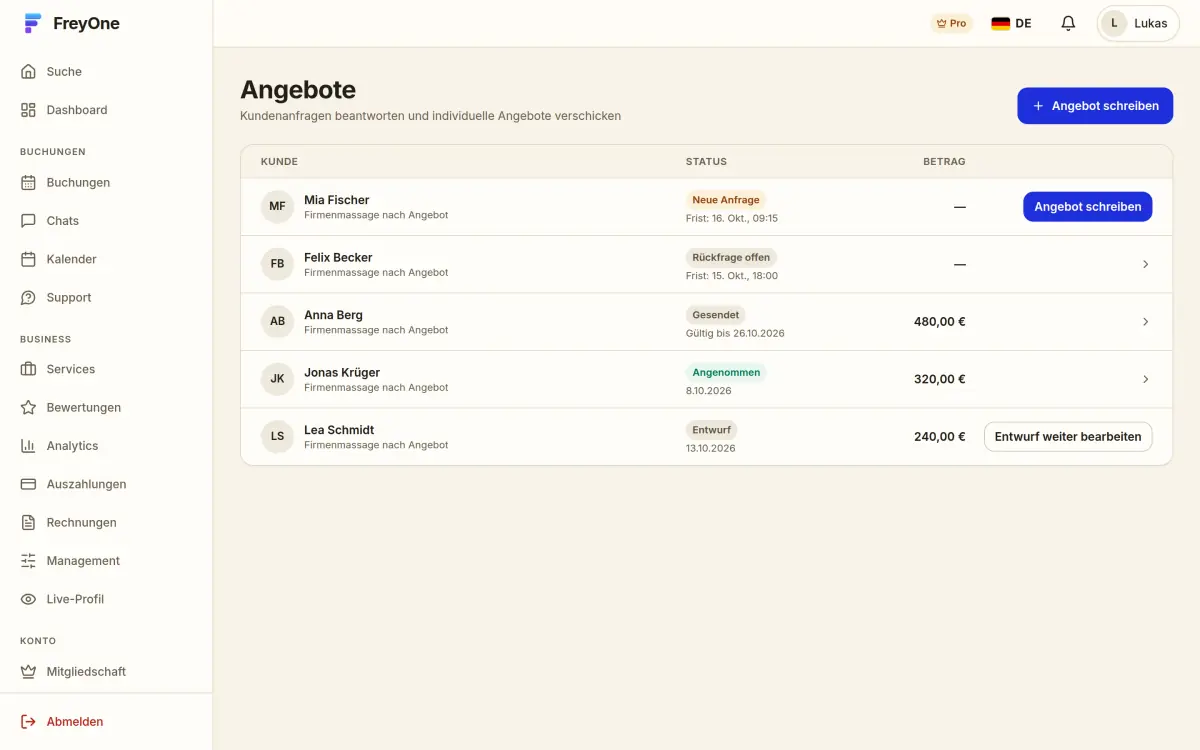Open the Dashboard menu item
The image size is (1200, 750).
point(106,110)
